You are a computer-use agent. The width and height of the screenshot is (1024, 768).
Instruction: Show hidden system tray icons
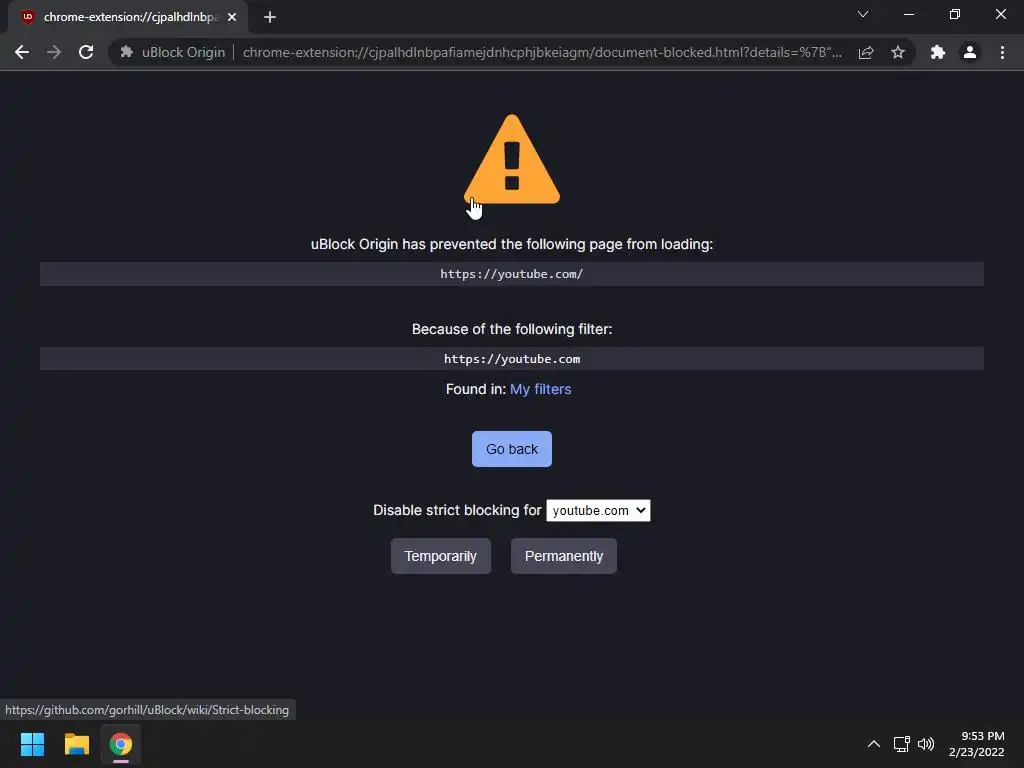874,744
